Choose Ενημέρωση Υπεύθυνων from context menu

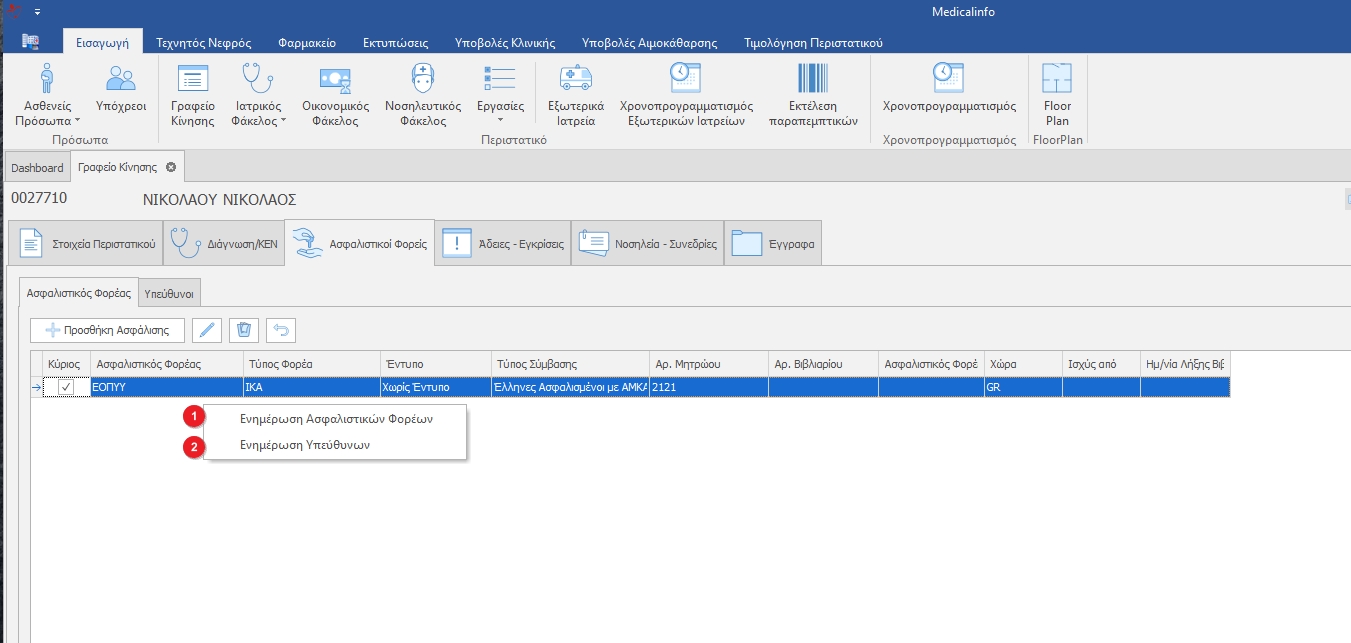pos(305,445)
